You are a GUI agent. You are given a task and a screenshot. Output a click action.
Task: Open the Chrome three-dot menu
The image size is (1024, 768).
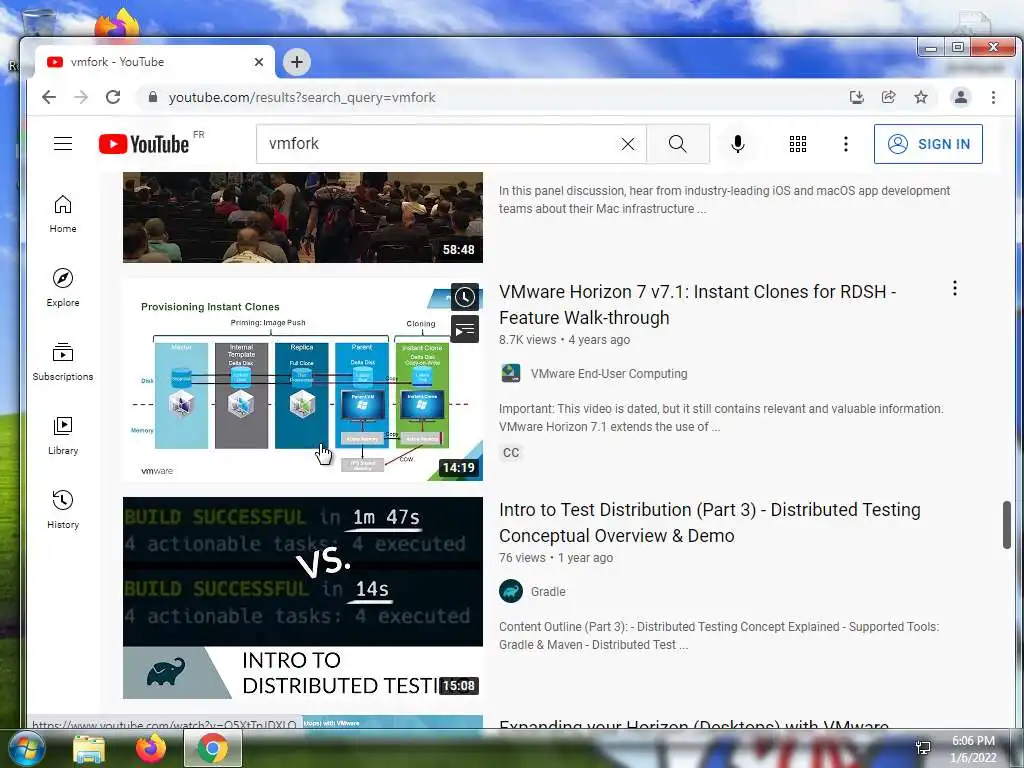(993, 97)
